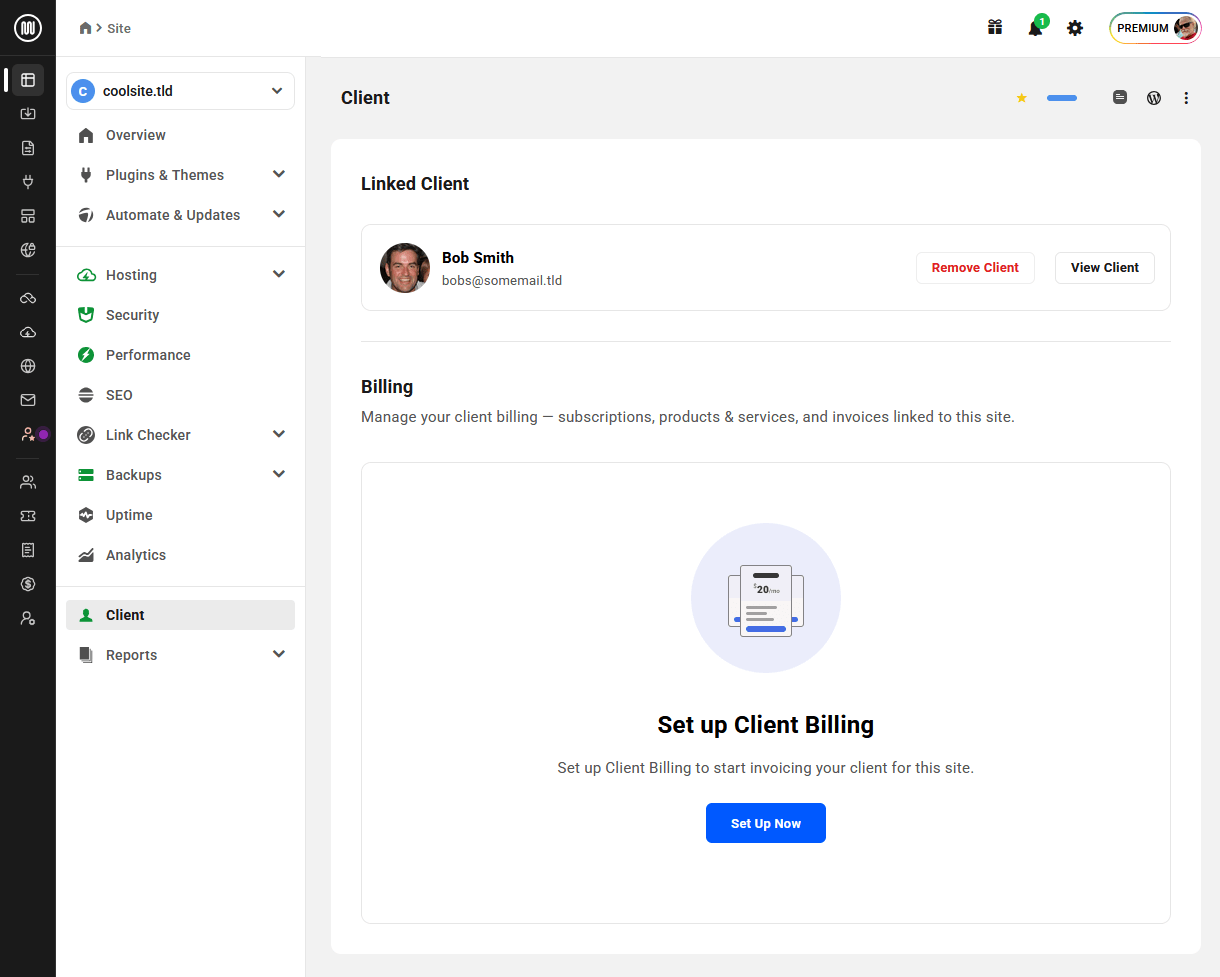Expand the Reports chevron
Image resolution: width=1220 pixels, height=977 pixels.
click(279, 654)
